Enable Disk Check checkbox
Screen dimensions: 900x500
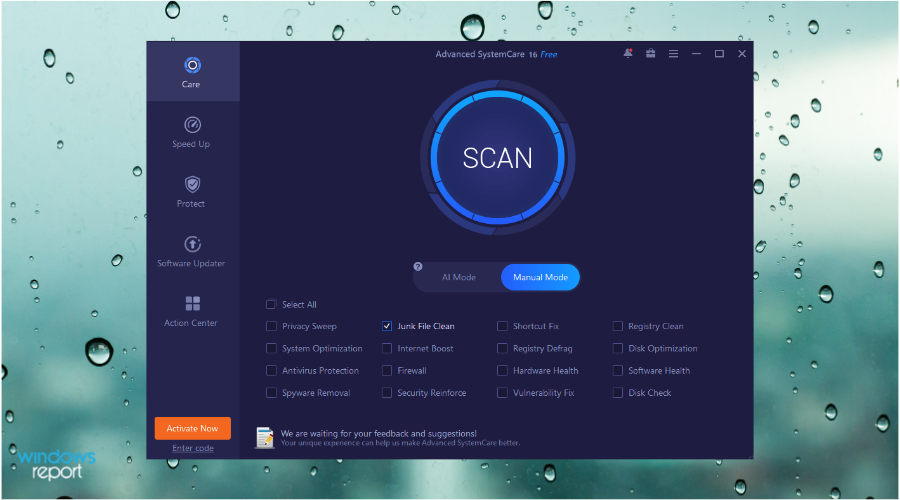point(618,393)
